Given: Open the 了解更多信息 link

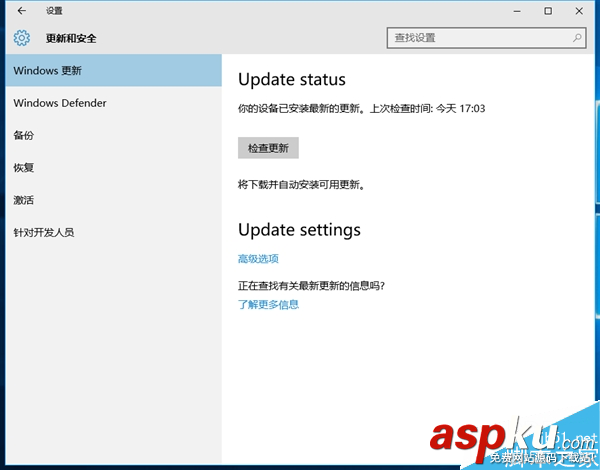Looking at the screenshot, I should 268,305.
